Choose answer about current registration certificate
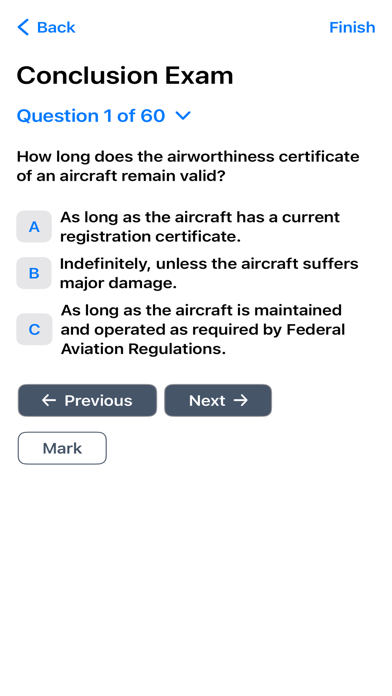Viewport: 392px width, 696px height. [x=200, y=227]
